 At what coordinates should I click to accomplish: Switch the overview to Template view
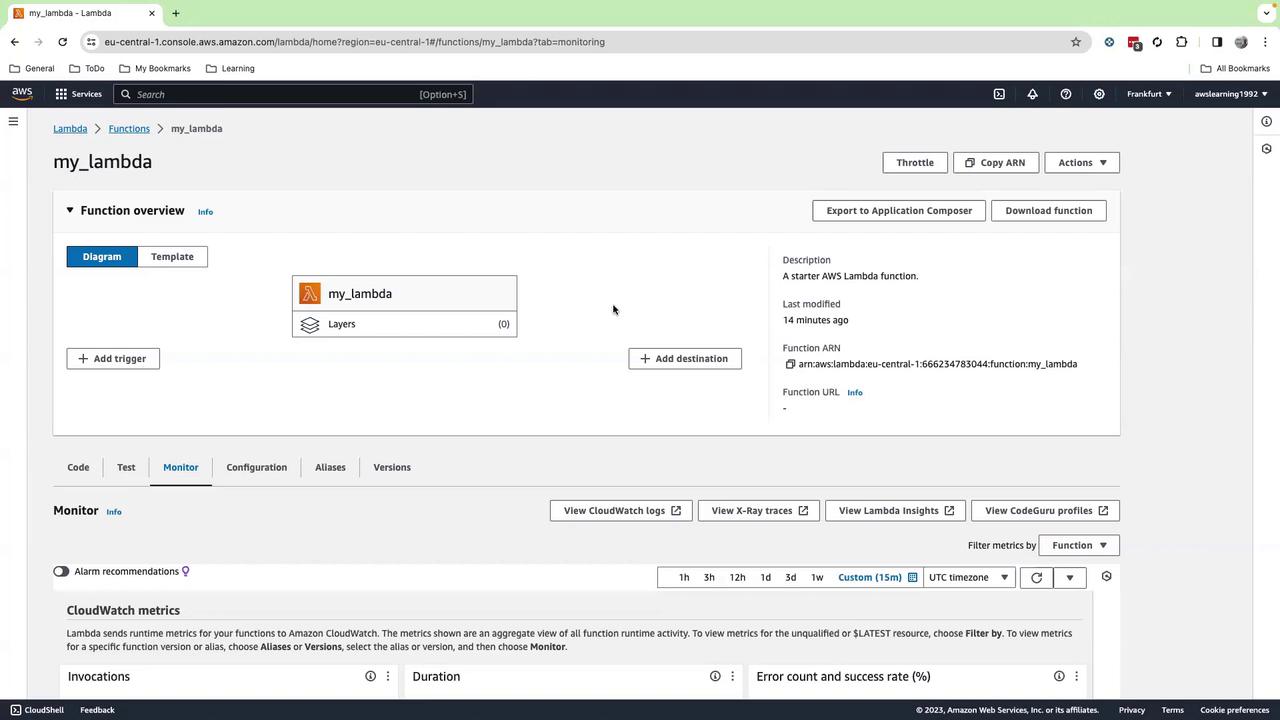pyautogui.click(x=172, y=257)
